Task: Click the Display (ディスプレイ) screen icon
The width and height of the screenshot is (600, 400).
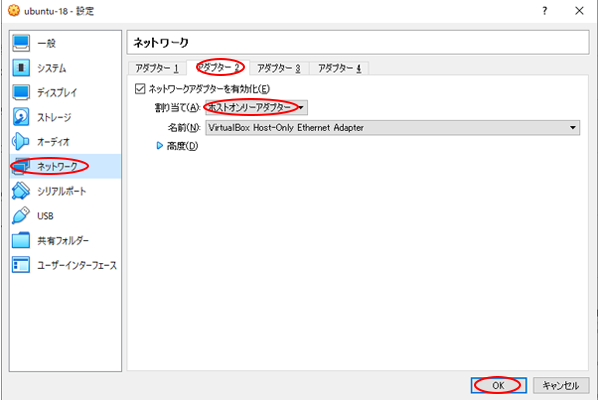Action: click(21, 92)
